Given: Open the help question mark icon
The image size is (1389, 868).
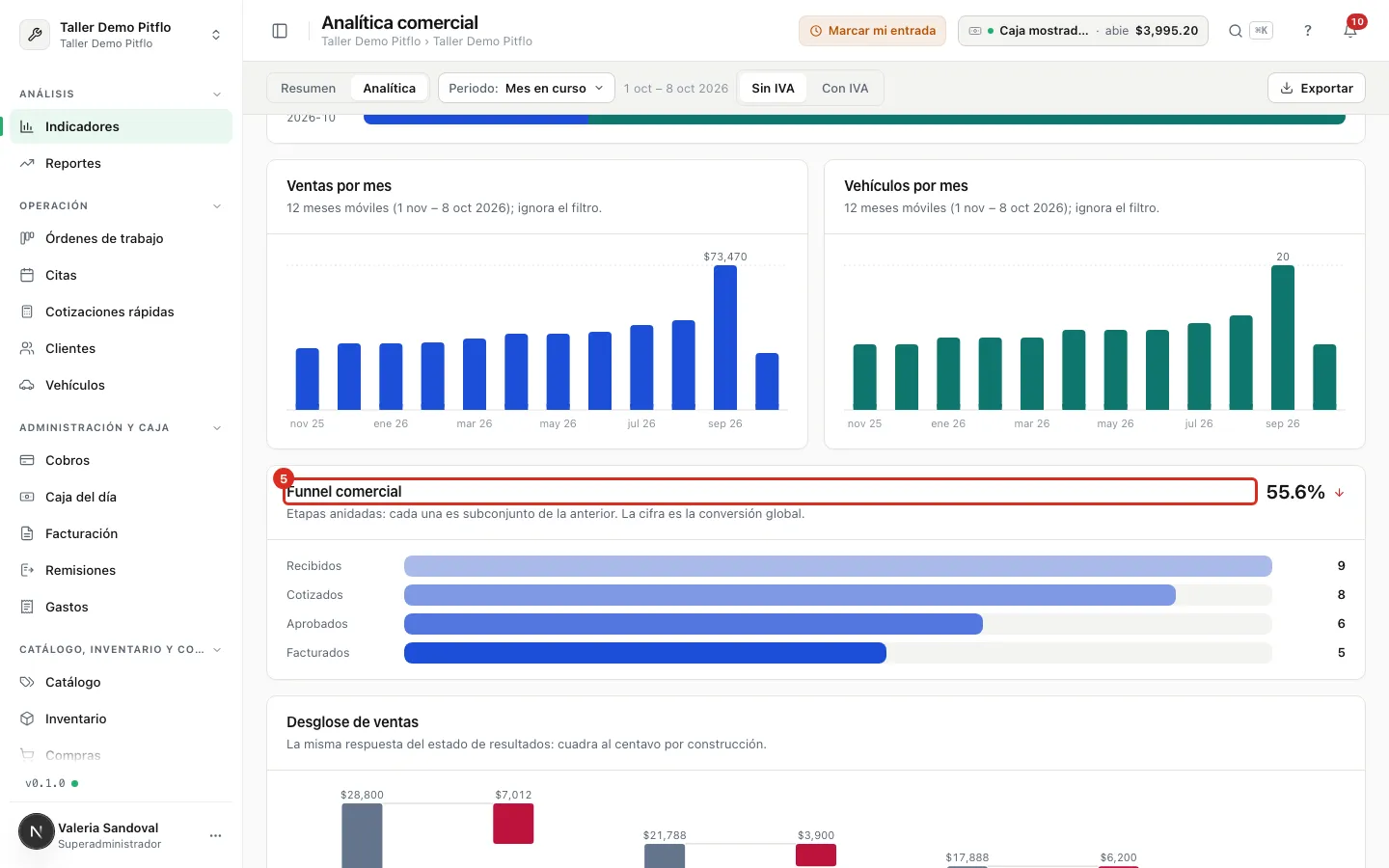Looking at the screenshot, I should pyautogui.click(x=1308, y=31).
